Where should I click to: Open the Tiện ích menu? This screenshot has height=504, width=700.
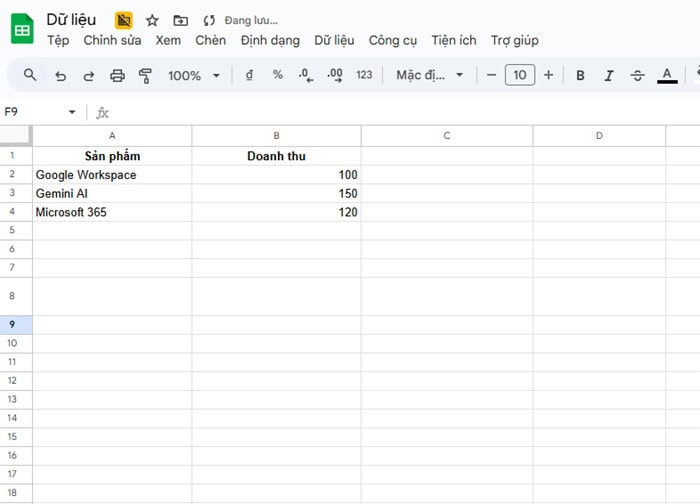454,41
